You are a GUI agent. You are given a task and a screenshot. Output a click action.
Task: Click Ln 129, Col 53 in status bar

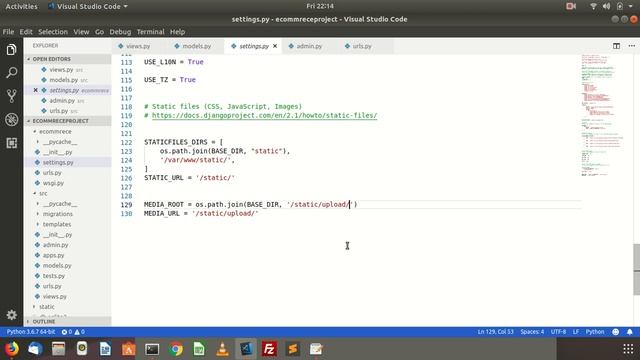click(496, 332)
